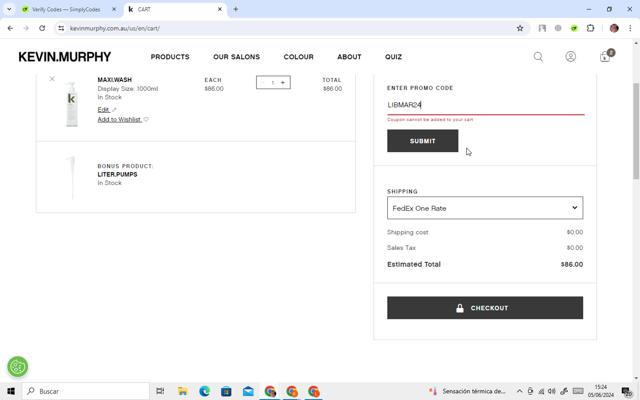Show hidden system tray icons
This screenshot has width=640, height=400.
click(519, 391)
